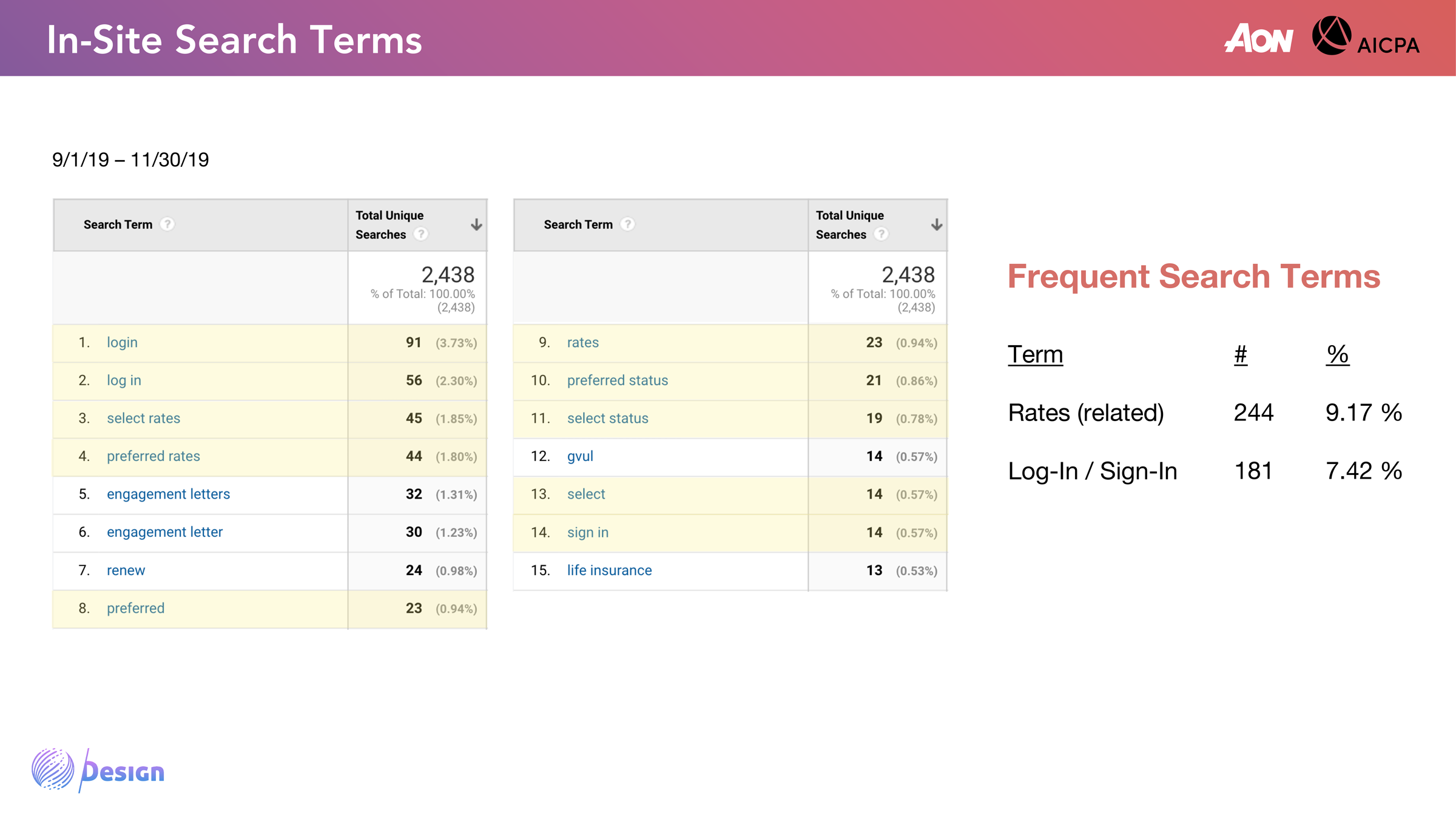Select the 'gvul' search term link
Viewport: 1456px width, 819px height.
(x=580, y=456)
